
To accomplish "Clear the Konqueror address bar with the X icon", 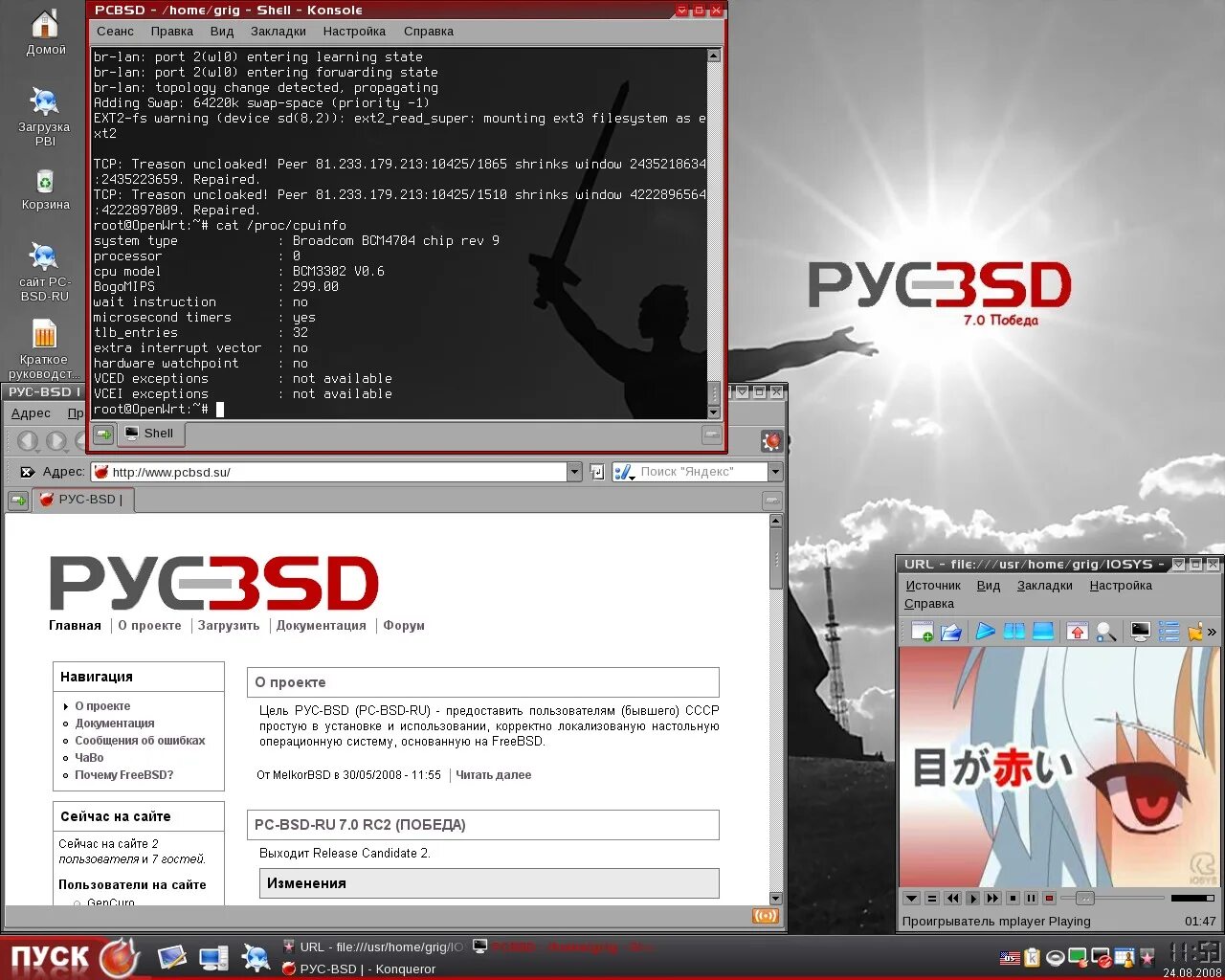I will 27,472.
